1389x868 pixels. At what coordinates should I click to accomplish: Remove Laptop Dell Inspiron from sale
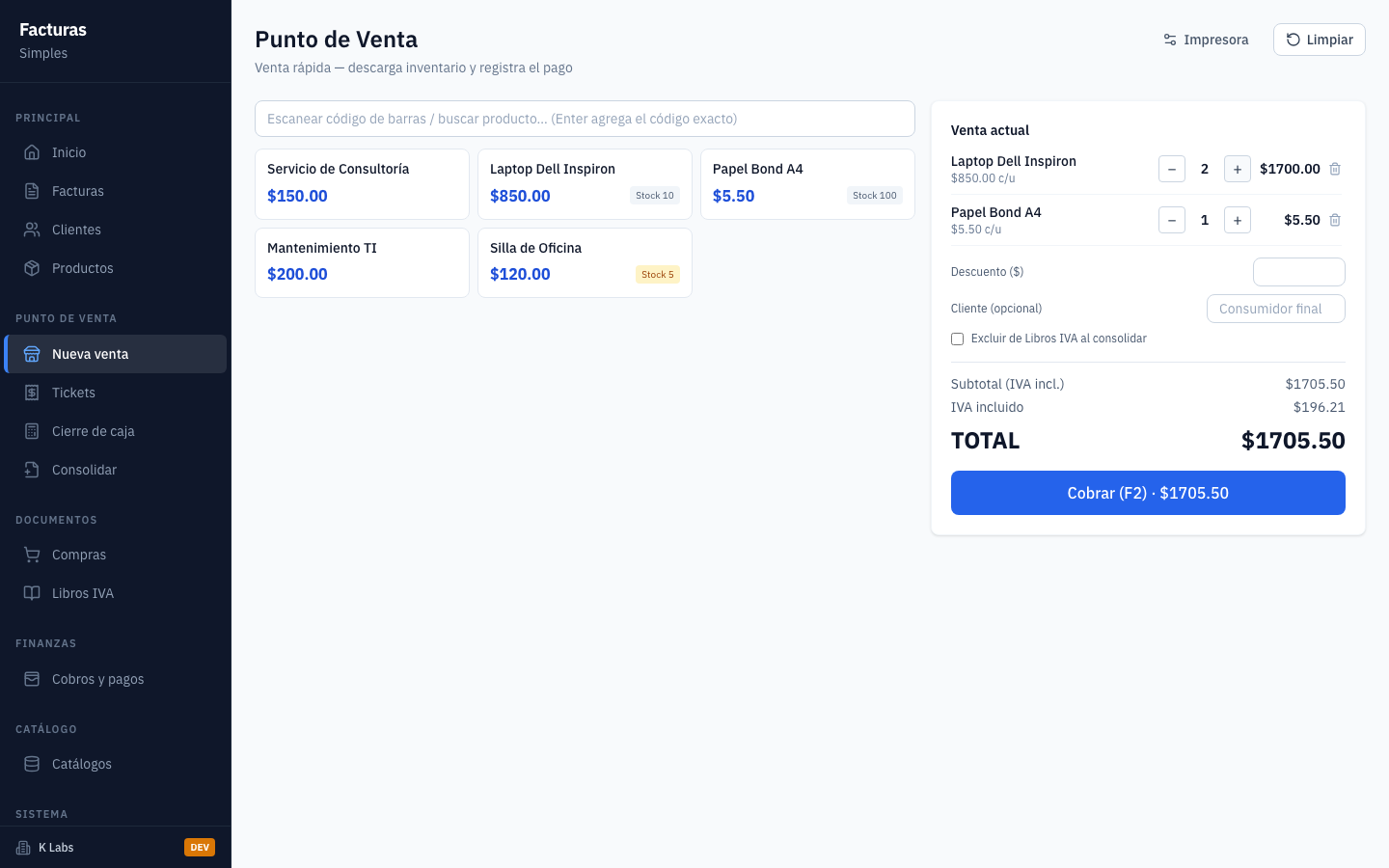coord(1335,169)
